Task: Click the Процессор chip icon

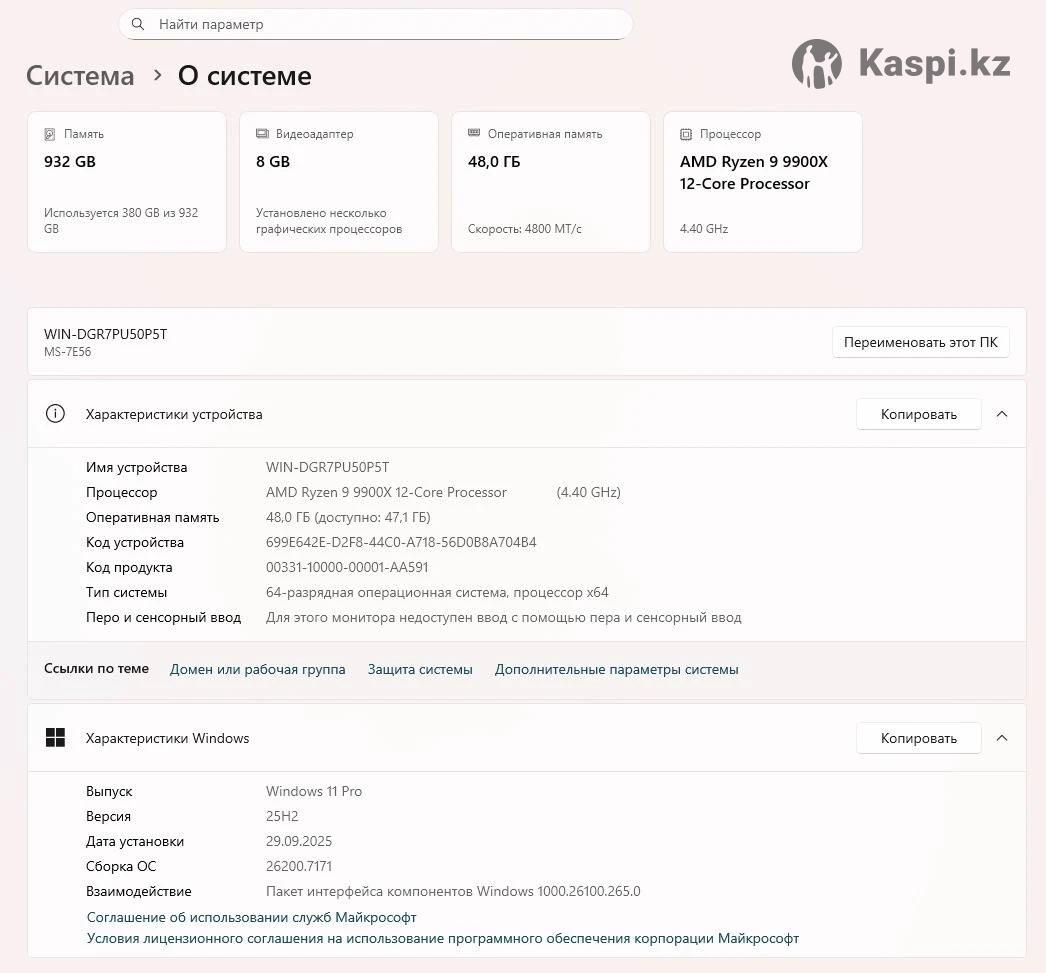Action: coord(686,134)
